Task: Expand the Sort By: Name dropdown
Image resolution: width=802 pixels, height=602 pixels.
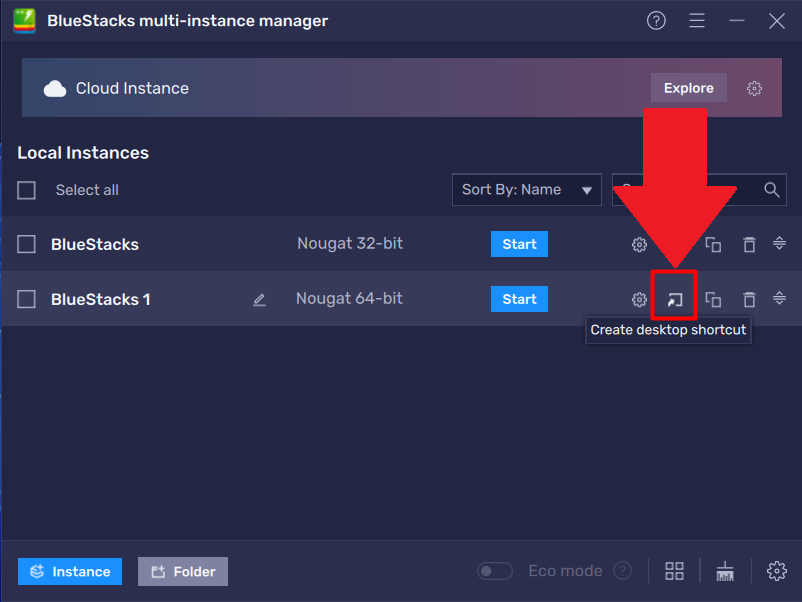Action: point(527,190)
